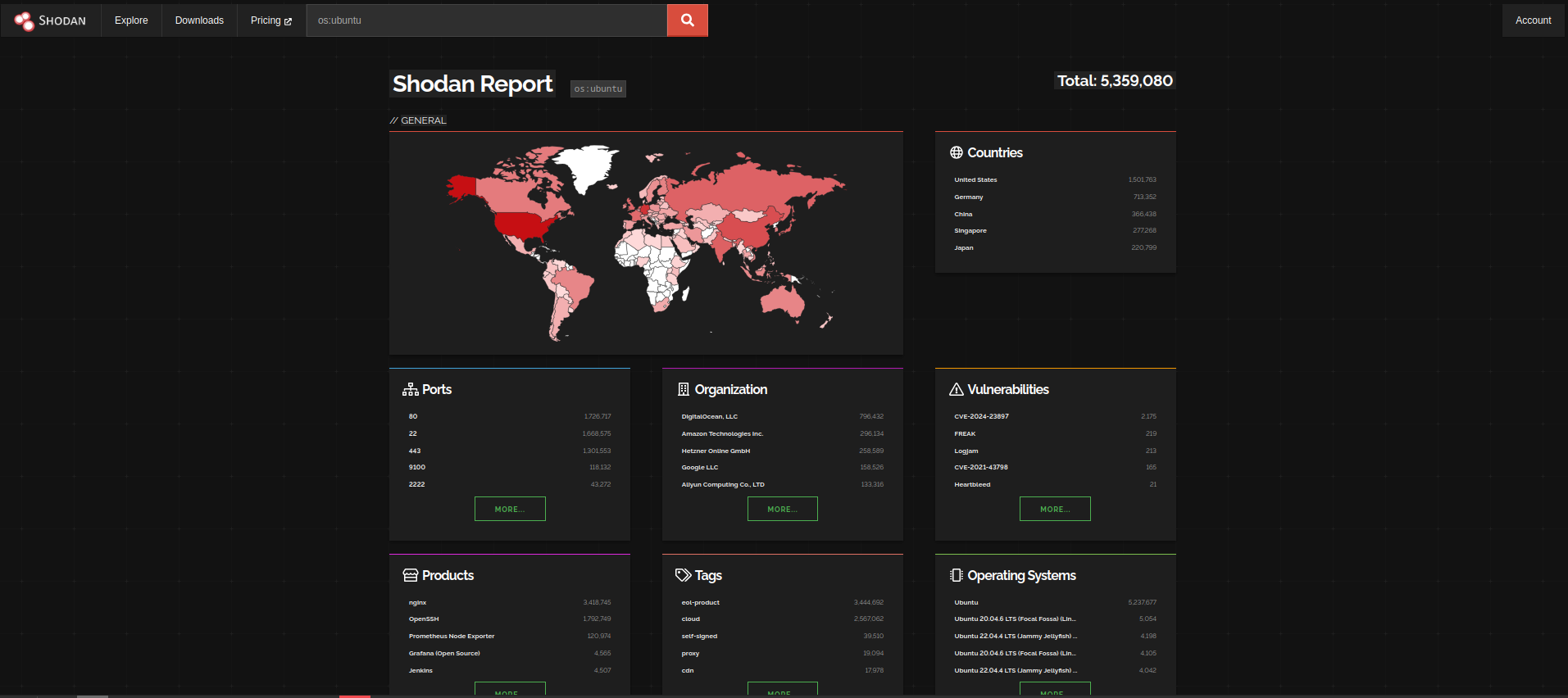1568x698 pixels.
Task: Select Heartbleed vulnerability
Action: pyautogui.click(x=1055, y=484)
